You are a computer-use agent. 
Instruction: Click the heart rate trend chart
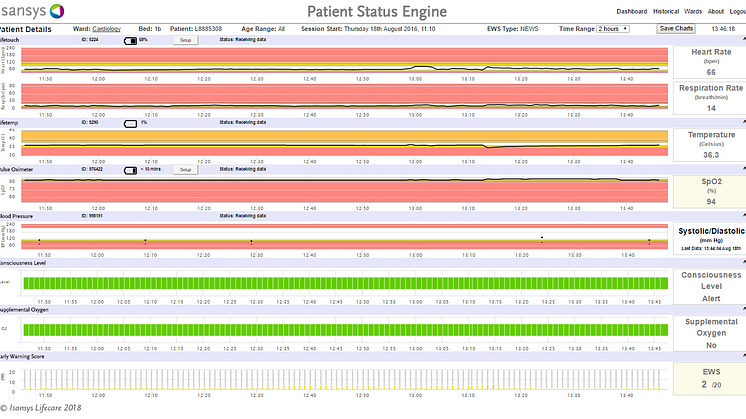coord(344,61)
